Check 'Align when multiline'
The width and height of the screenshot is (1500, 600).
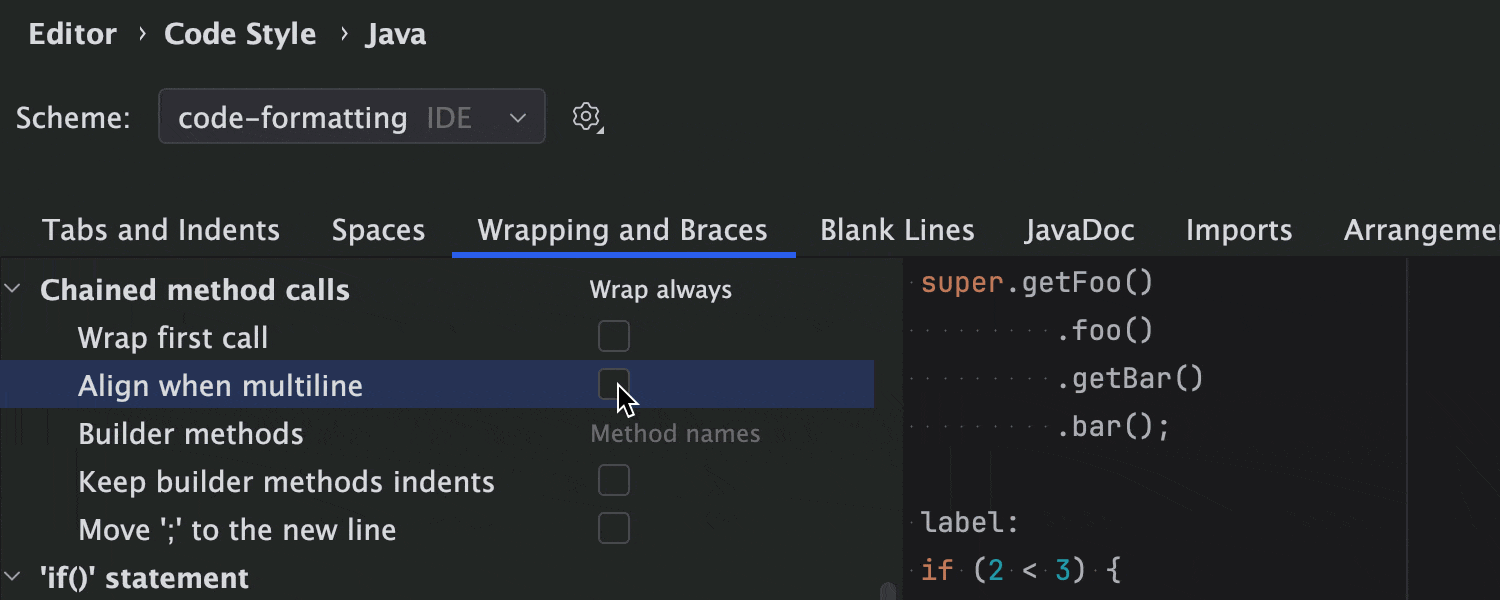point(614,384)
